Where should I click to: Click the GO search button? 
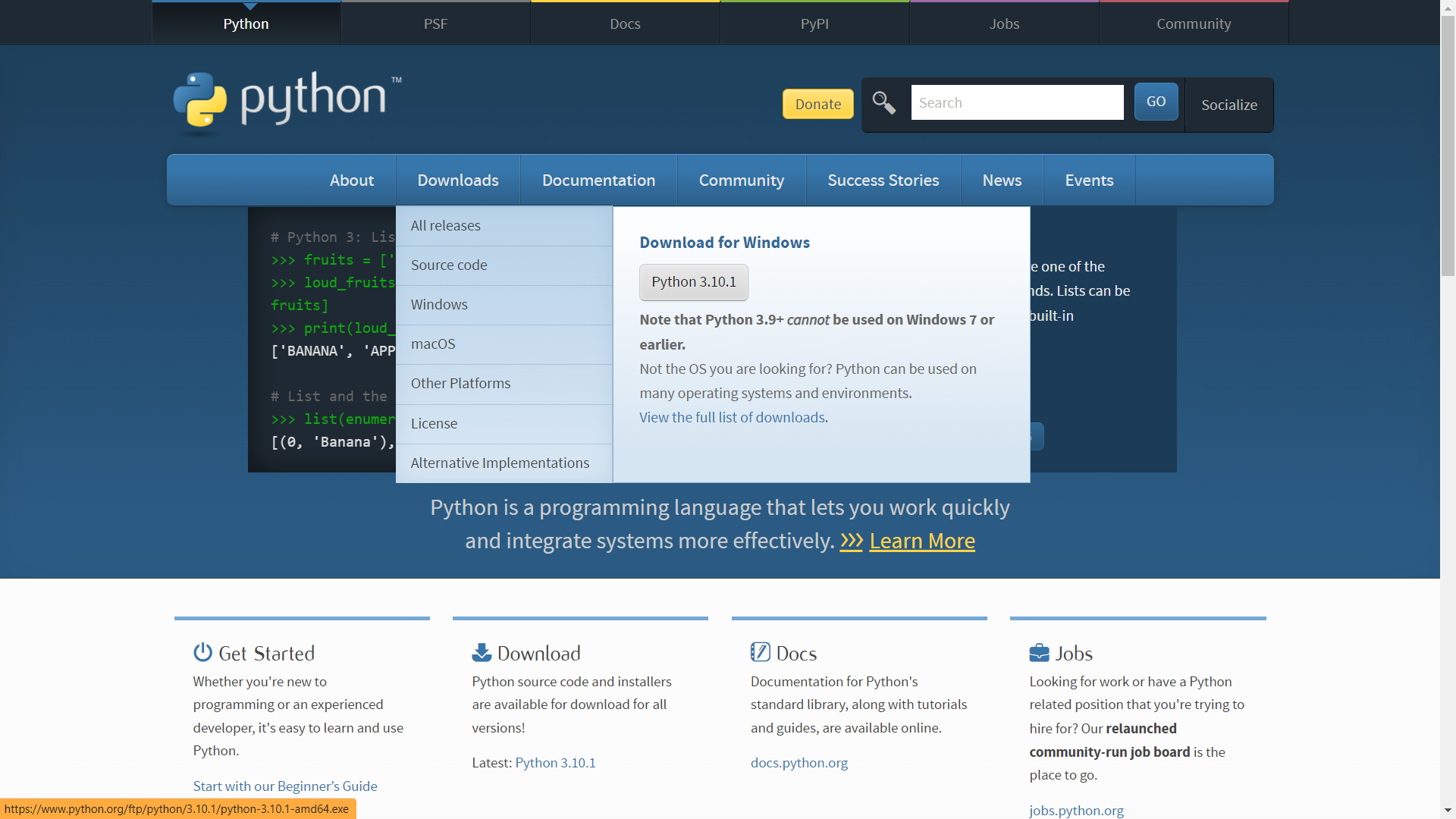click(1156, 102)
